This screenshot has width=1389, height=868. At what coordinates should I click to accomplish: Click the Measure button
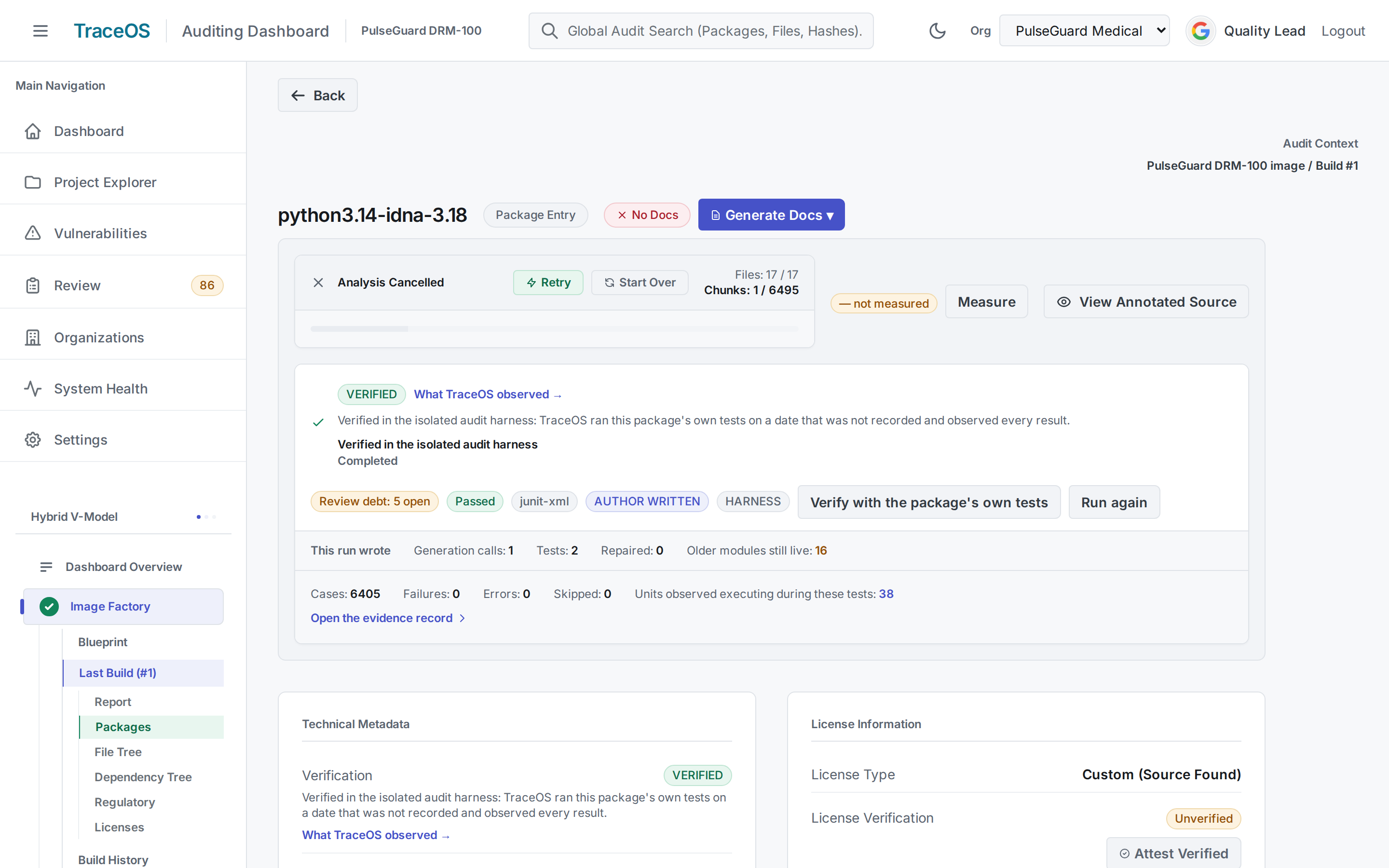click(986, 302)
